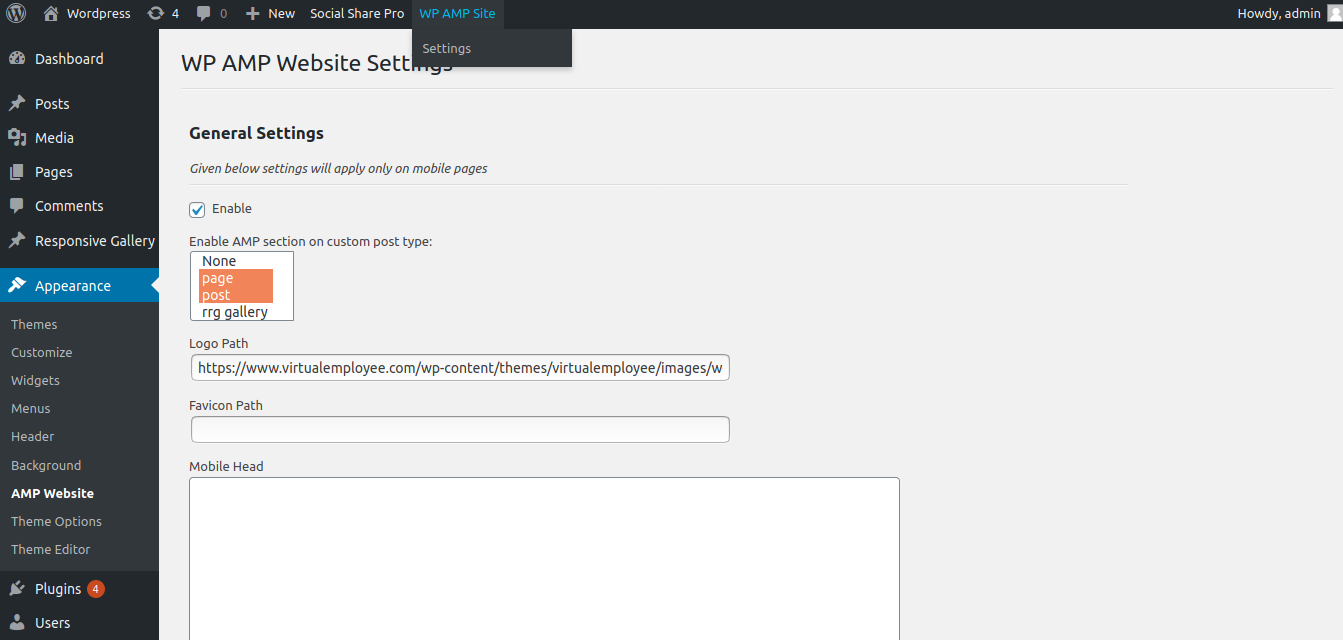Click the Enable label text
The image size is (1343, 640).
coord(232,209)
